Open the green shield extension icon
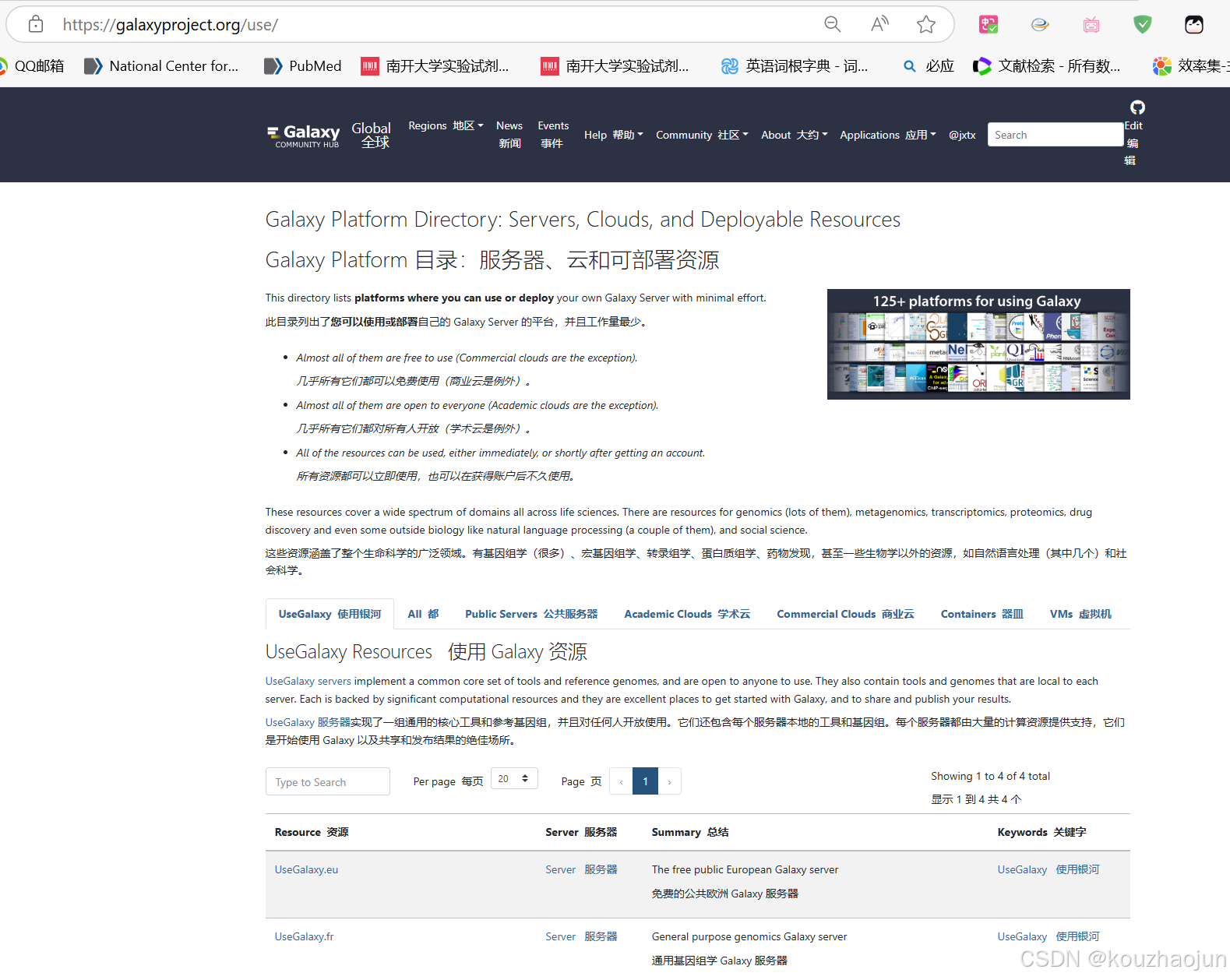 [x=1143, y=24]
